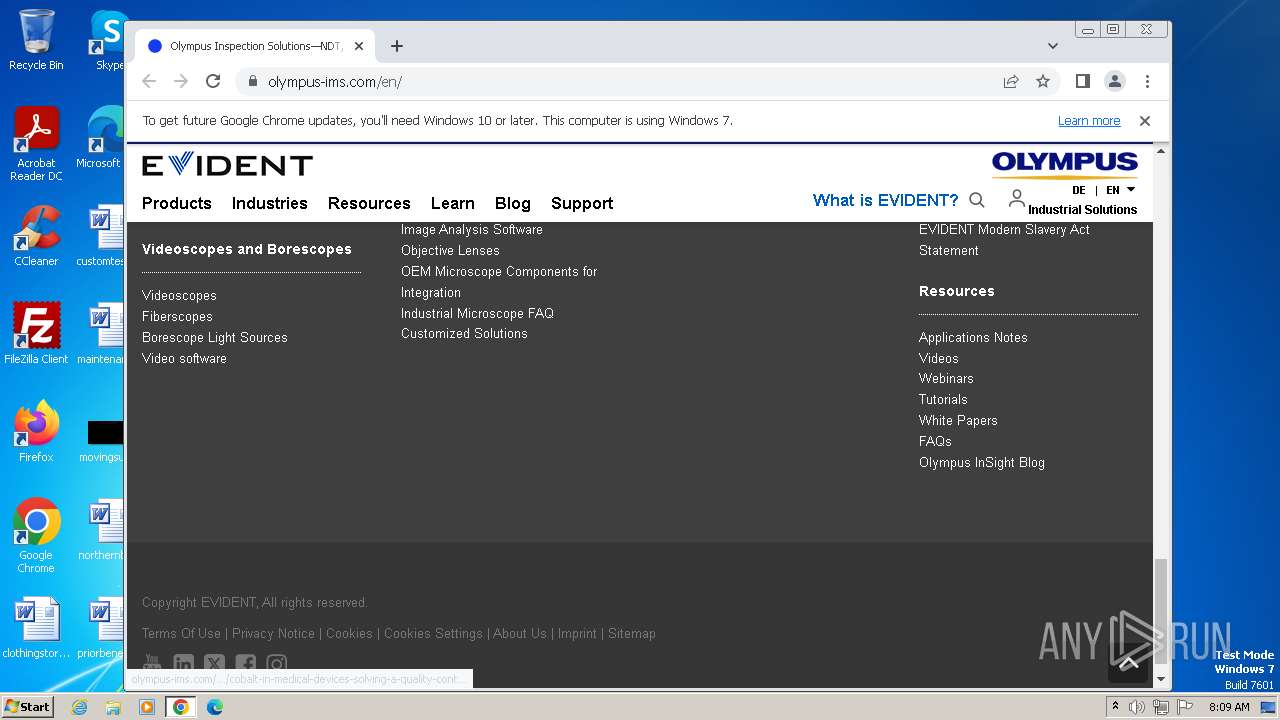
Task: Open the Support menu
Action: pos(582,203)
